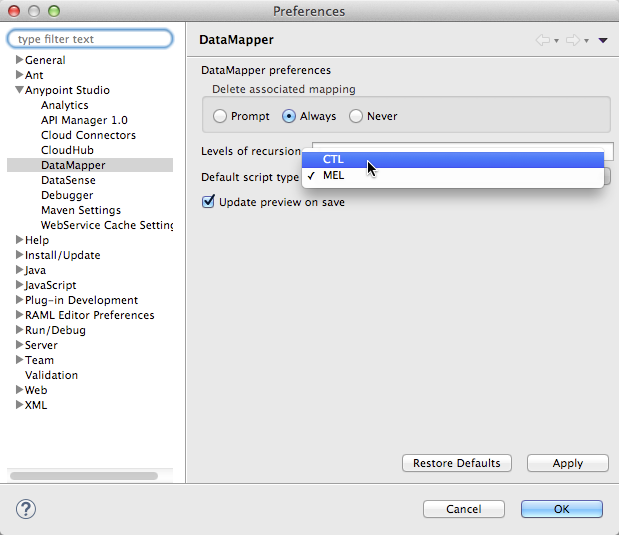This screenshot has width=619, height=535.
Task: Expand the General tree node
Action: (x=19, y=60)
